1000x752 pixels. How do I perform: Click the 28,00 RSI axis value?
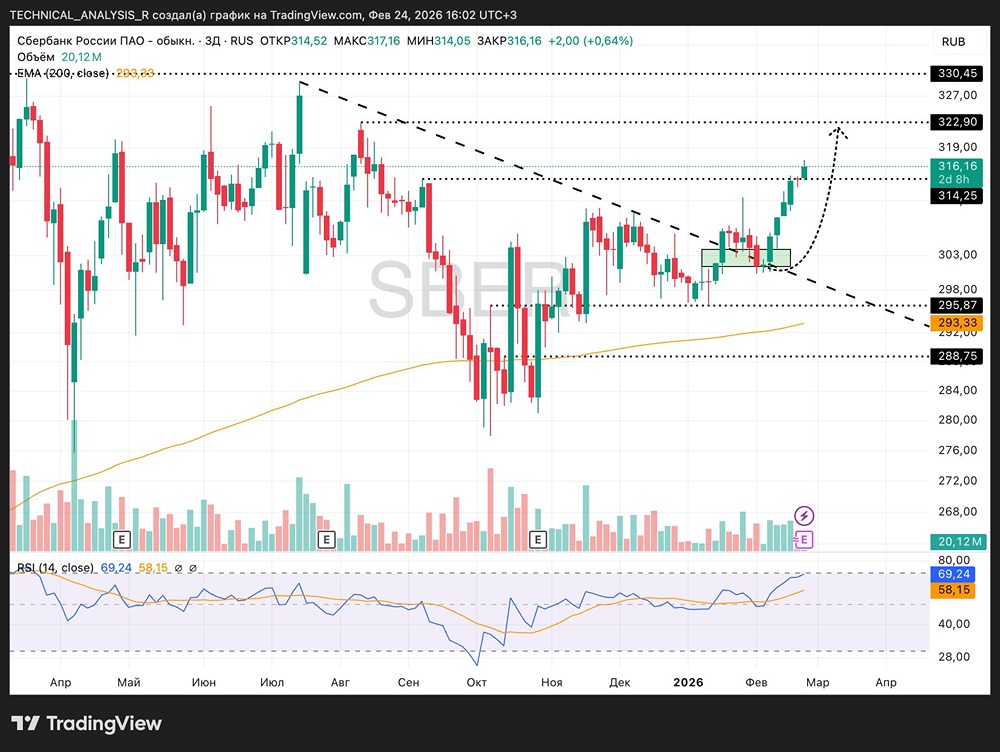tap(954, 656)
